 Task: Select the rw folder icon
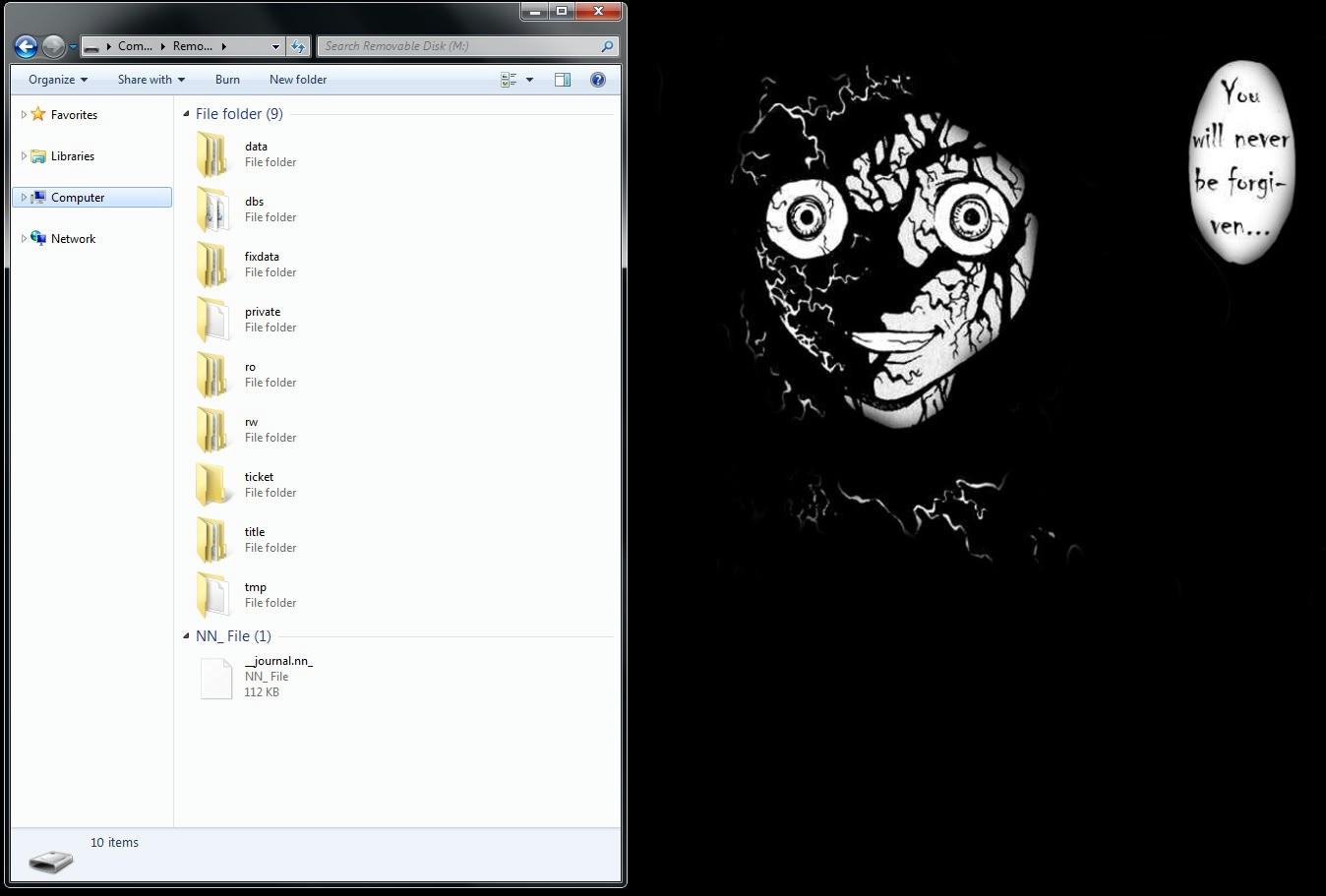point(211,430)
